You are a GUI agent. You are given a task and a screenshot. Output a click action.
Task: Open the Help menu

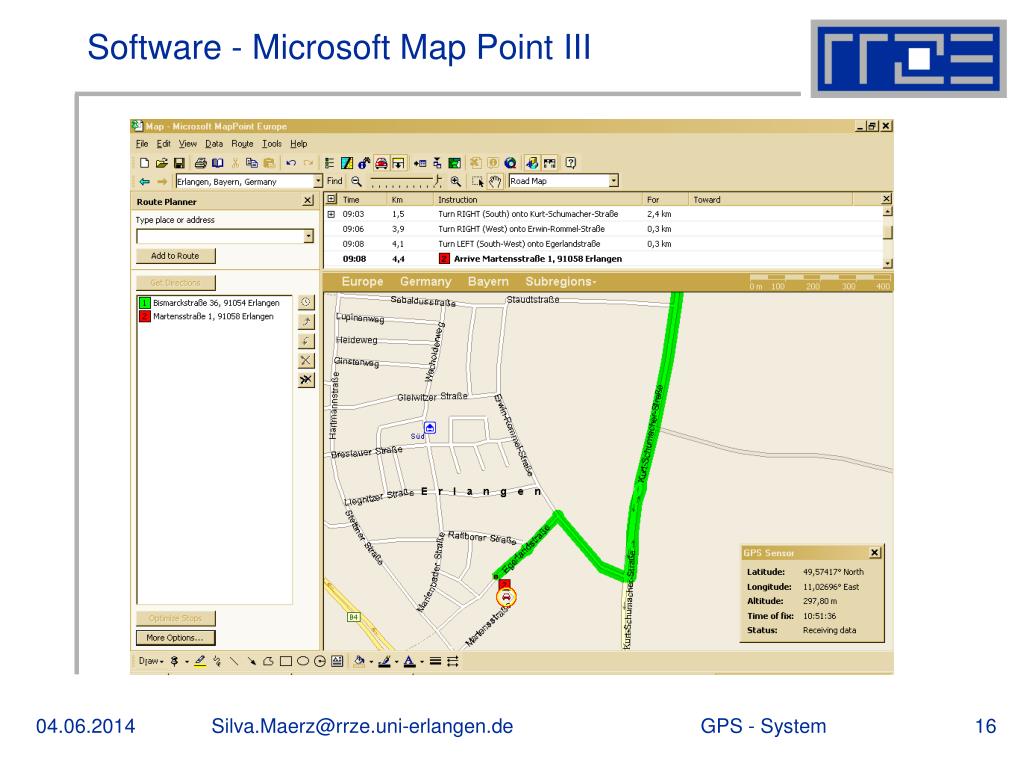coord(298,144)
